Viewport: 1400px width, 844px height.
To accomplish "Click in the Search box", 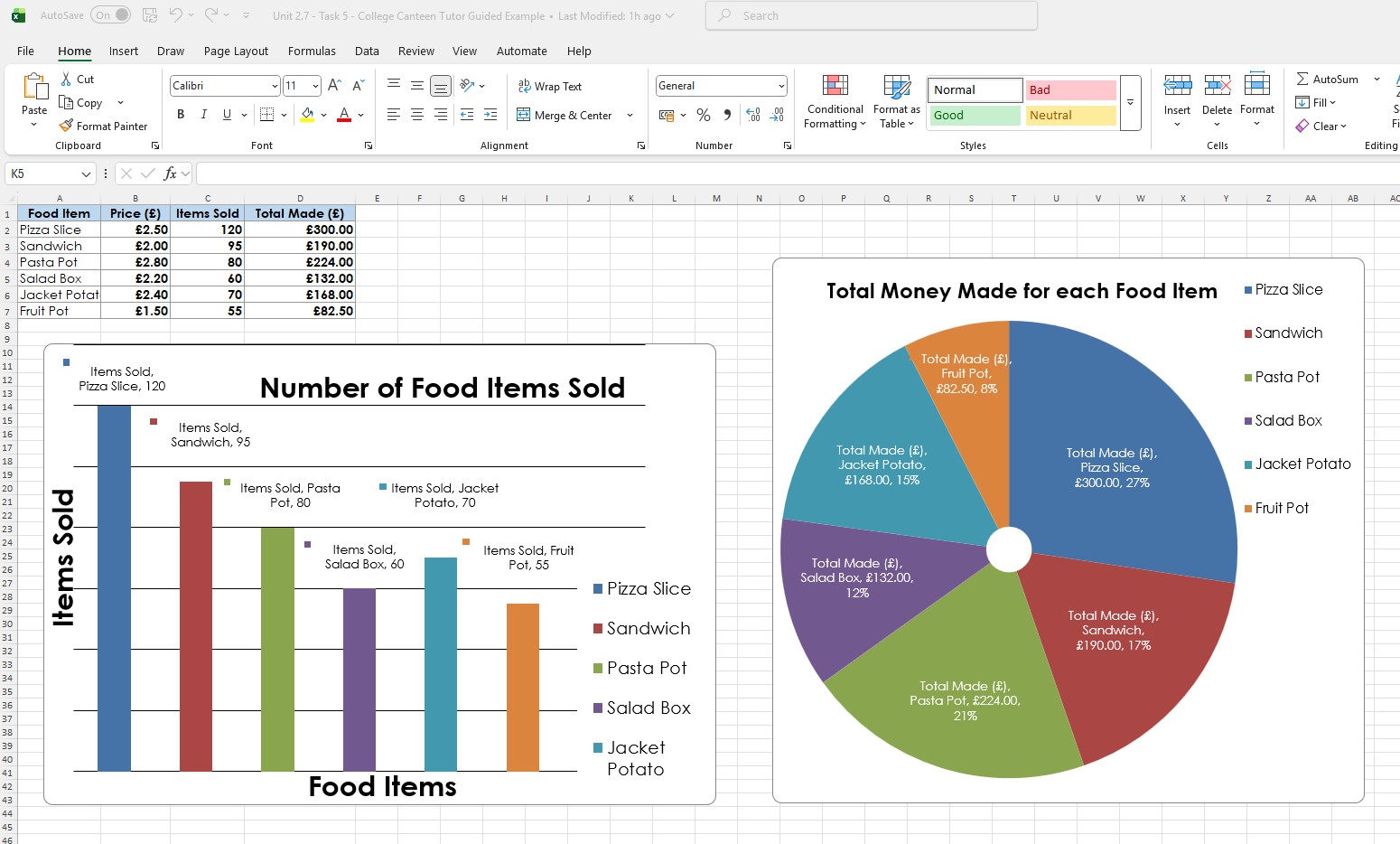I will tap(872, 15).
